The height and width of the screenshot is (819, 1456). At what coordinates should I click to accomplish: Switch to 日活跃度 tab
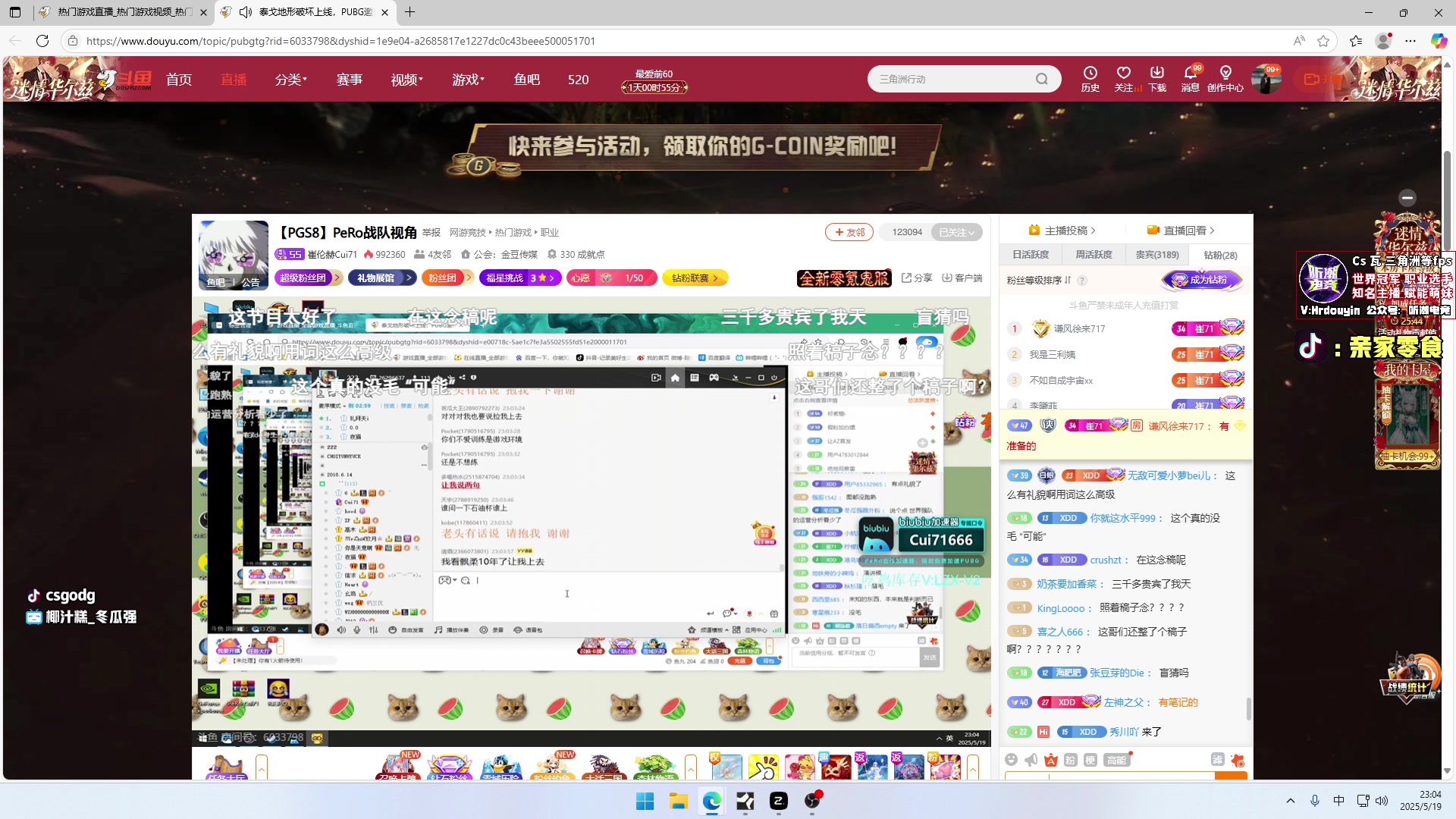pos(1031,255)
